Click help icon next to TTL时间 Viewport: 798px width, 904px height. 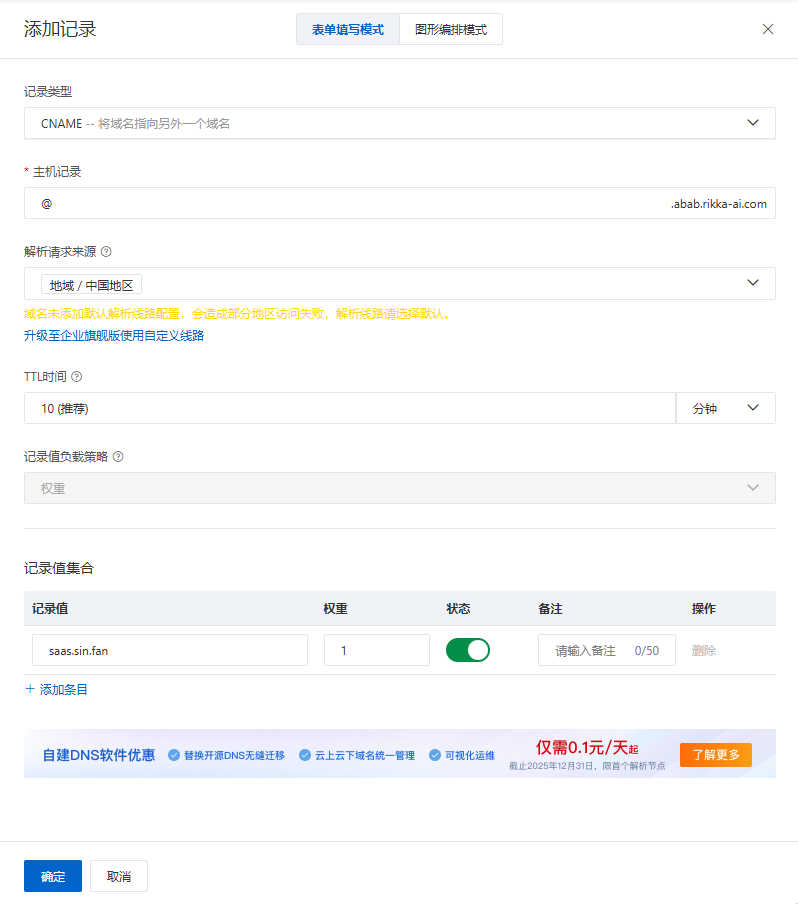[76, 377]
